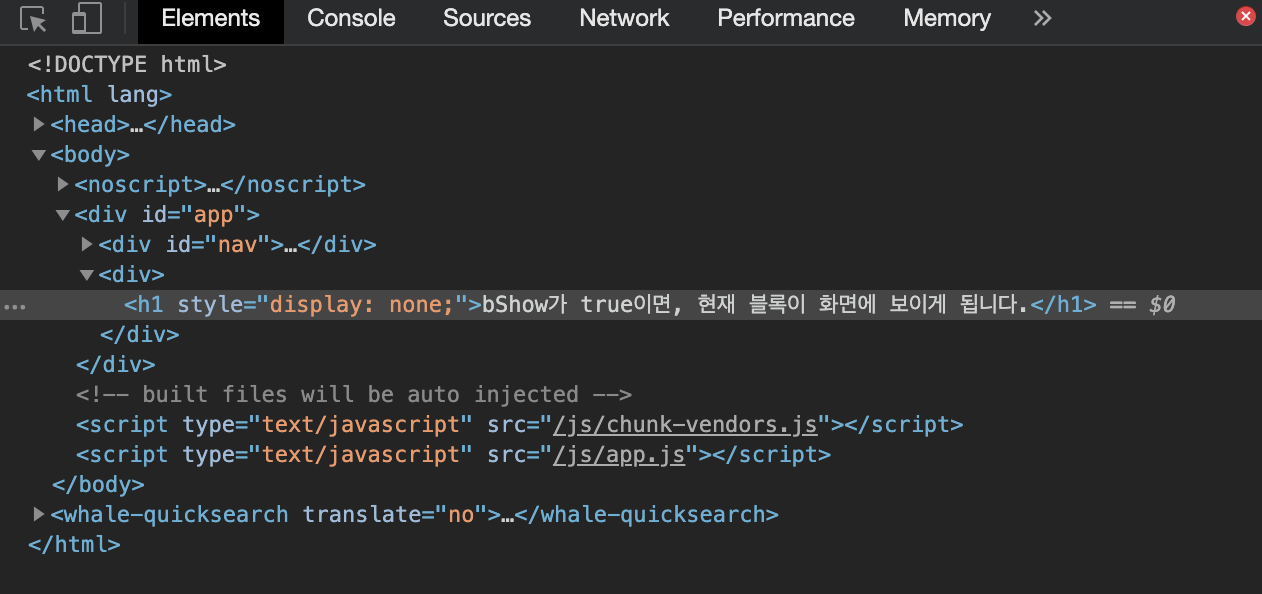The width and height of the screenshot is (1262, 594).
Task: Click the closing body tag
Action: coord(98,485)
